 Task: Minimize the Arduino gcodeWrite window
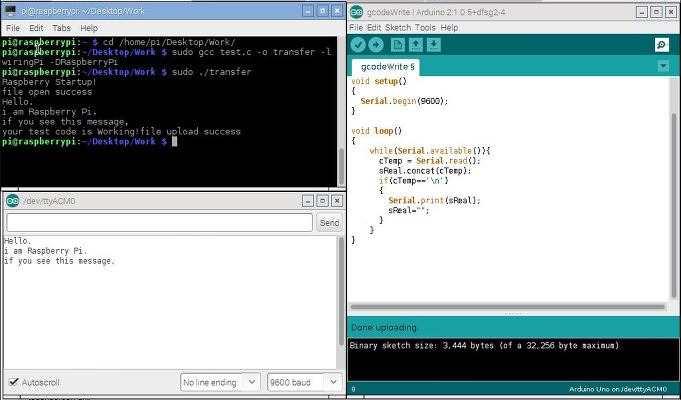642,12
